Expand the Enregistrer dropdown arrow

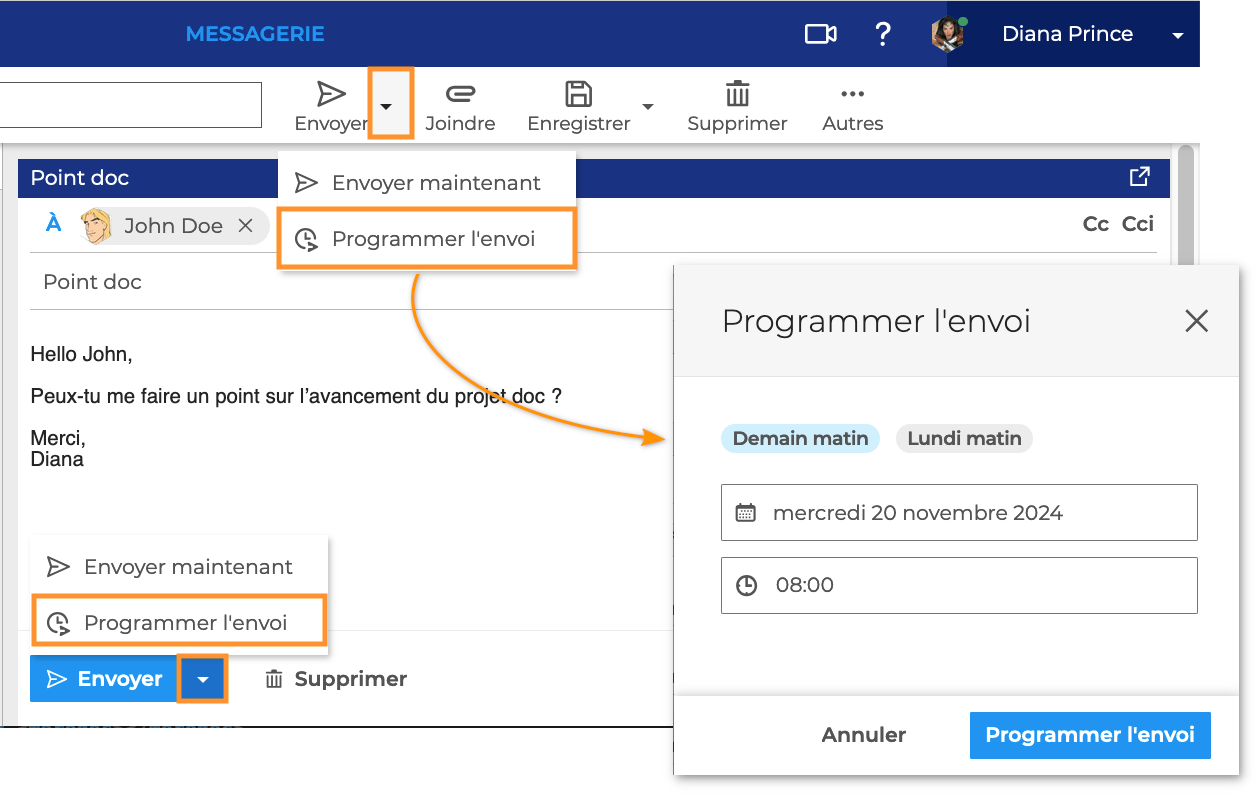tap(648, 106)
